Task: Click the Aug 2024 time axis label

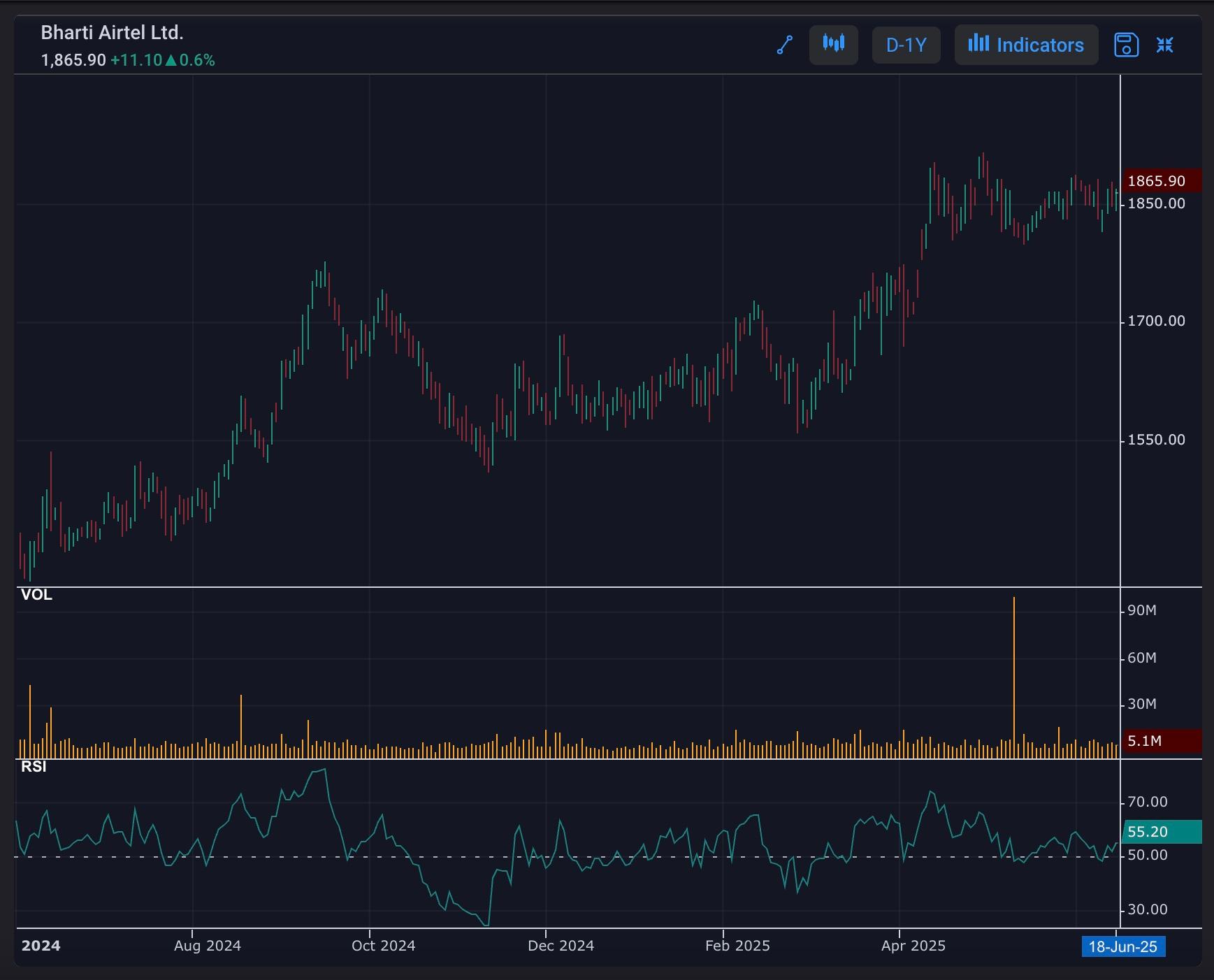Action: coord(208,946)
